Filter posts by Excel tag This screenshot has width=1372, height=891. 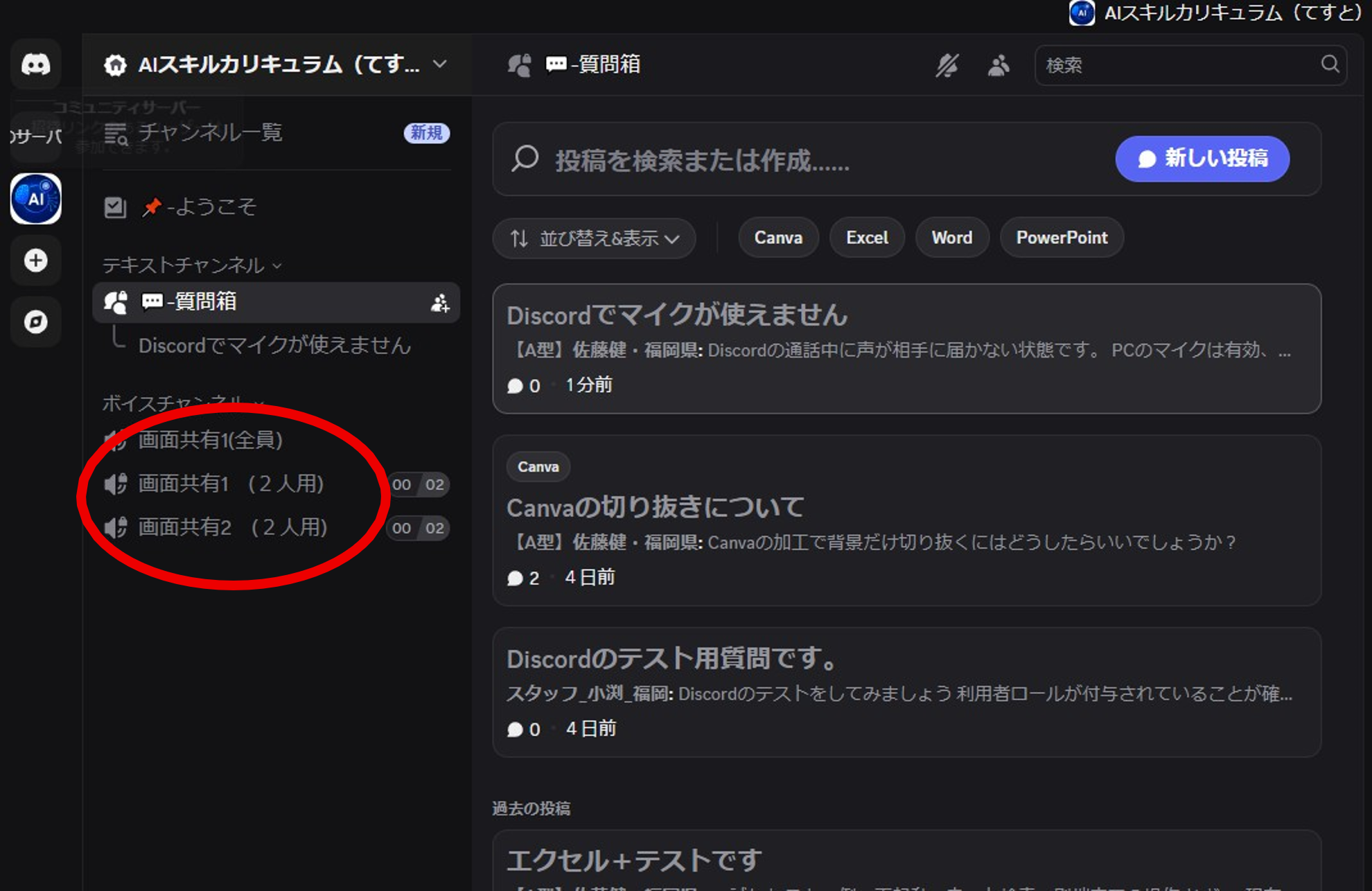[x=867, y=238]
